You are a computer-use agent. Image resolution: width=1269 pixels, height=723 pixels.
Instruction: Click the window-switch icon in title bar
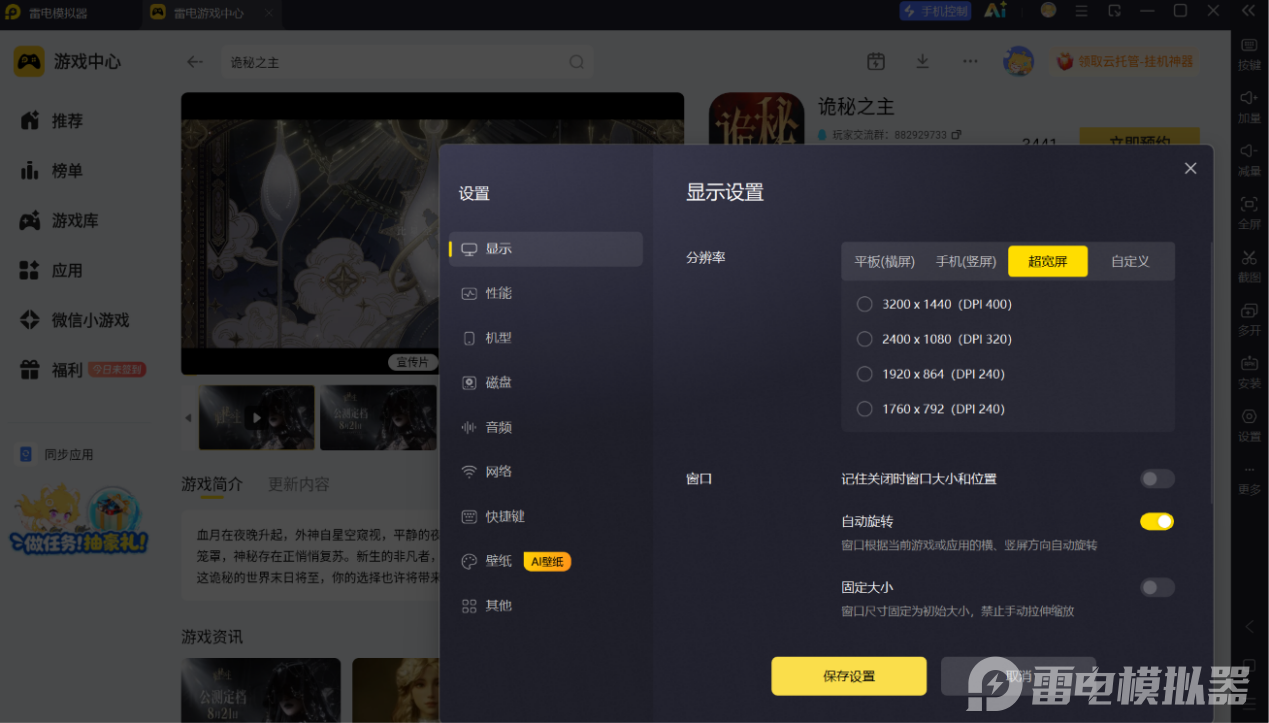pos(1115,11)
